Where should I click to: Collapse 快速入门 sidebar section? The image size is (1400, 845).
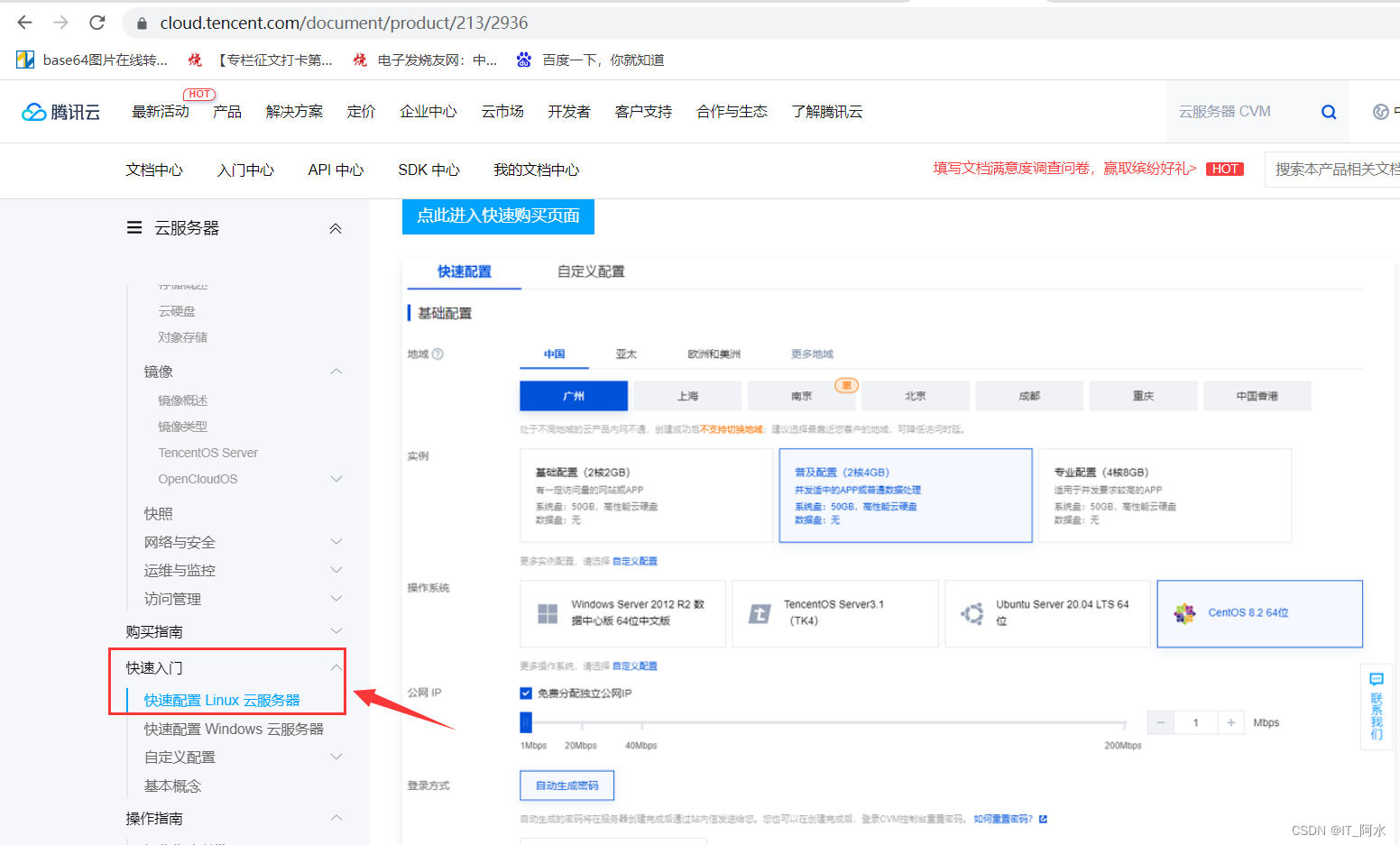click(x=336, y=667)
